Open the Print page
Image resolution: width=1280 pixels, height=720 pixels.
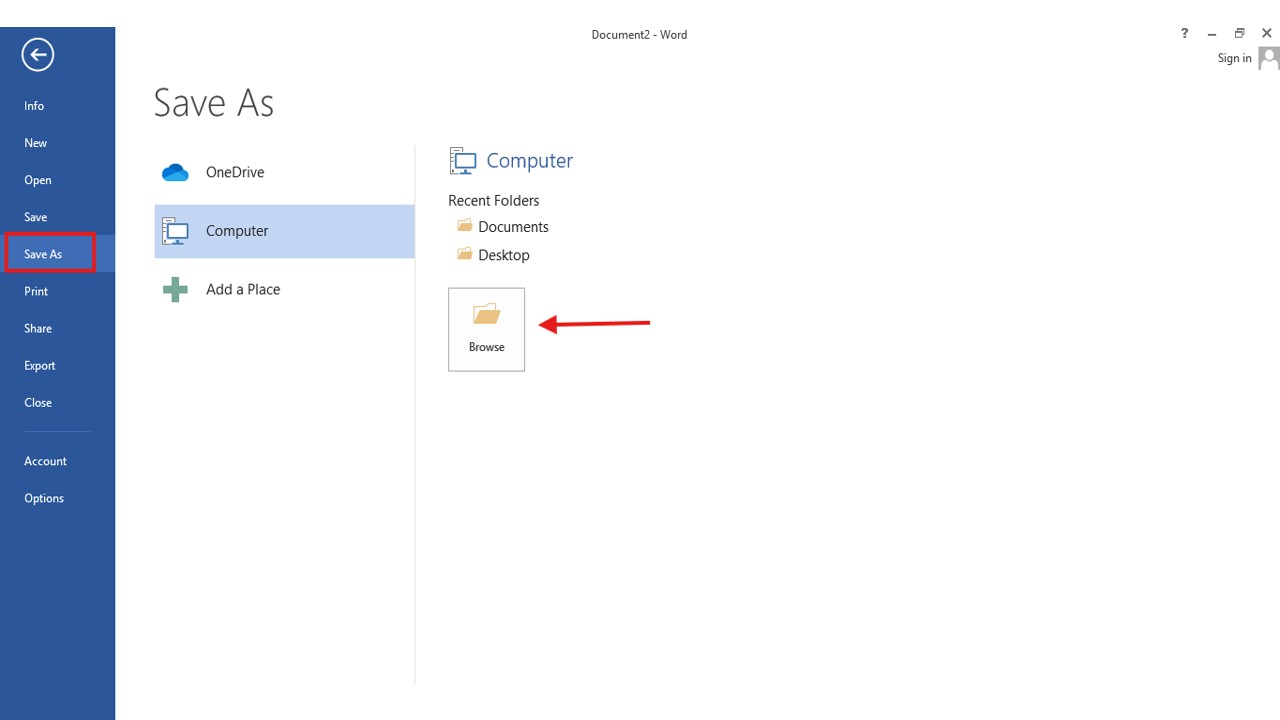coord(36,291)
